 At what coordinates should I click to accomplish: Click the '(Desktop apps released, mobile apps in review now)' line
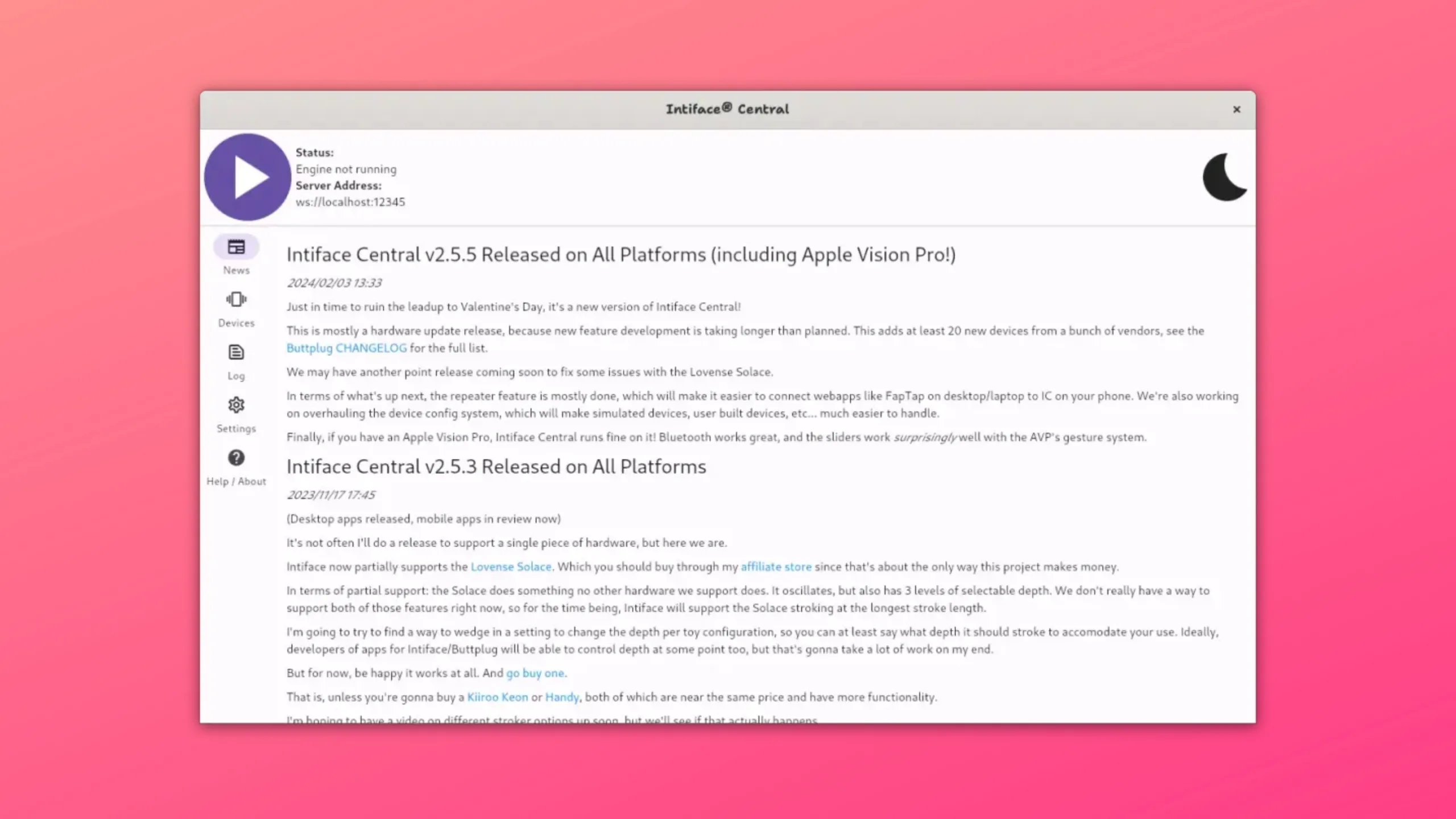(423, 519)
